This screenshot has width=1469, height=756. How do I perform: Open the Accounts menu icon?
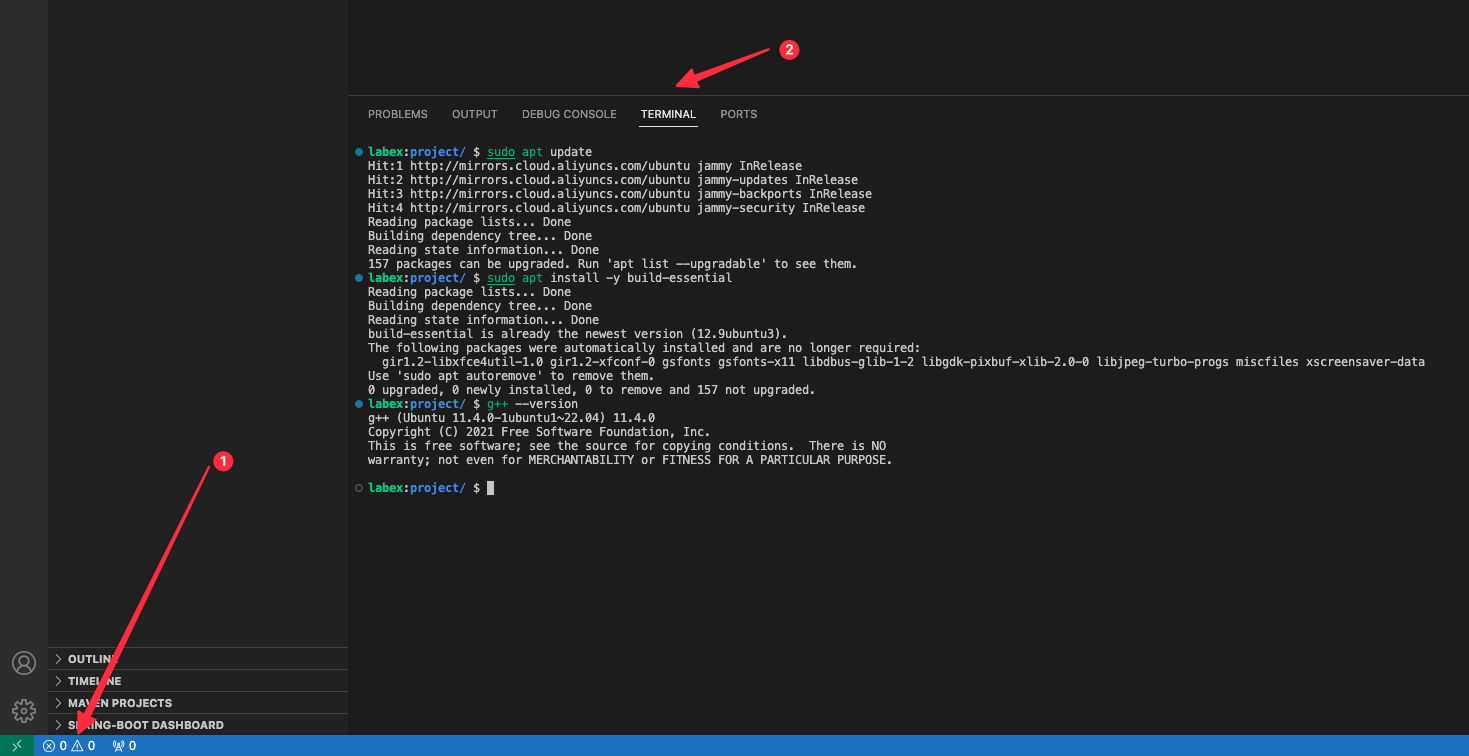[24, 663]
